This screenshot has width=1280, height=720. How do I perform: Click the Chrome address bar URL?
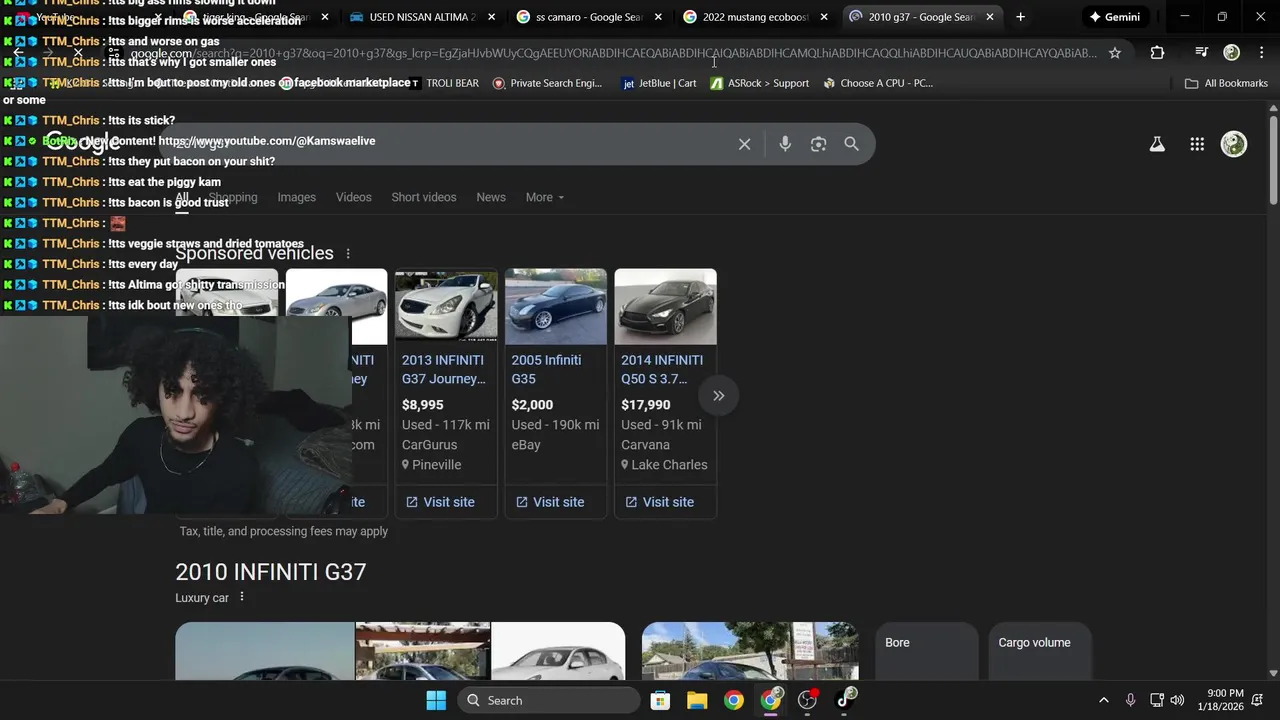click(613, 53)
